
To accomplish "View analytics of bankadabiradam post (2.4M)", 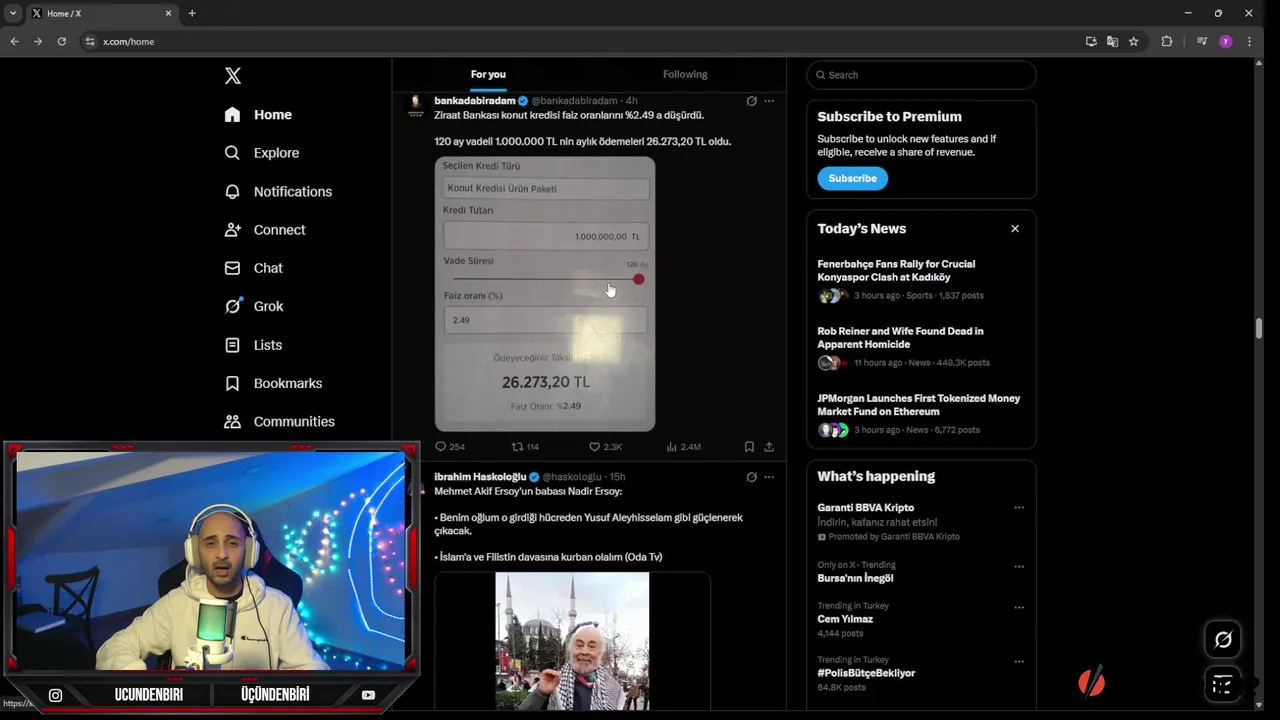I will coord(683,447).
